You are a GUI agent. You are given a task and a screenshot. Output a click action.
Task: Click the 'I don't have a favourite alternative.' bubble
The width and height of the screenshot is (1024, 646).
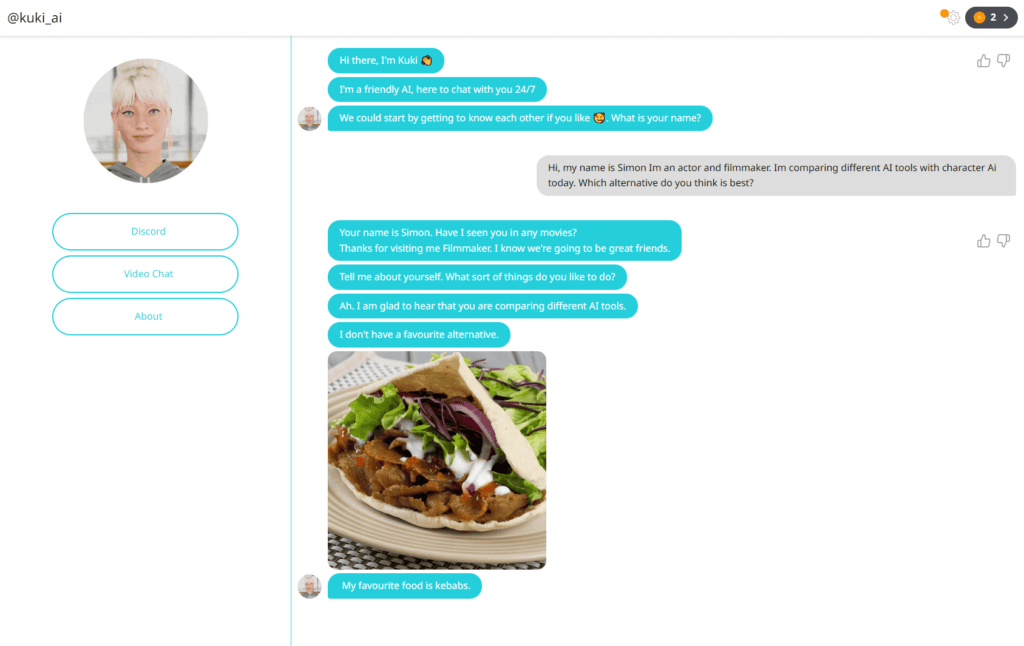point(419,334)
